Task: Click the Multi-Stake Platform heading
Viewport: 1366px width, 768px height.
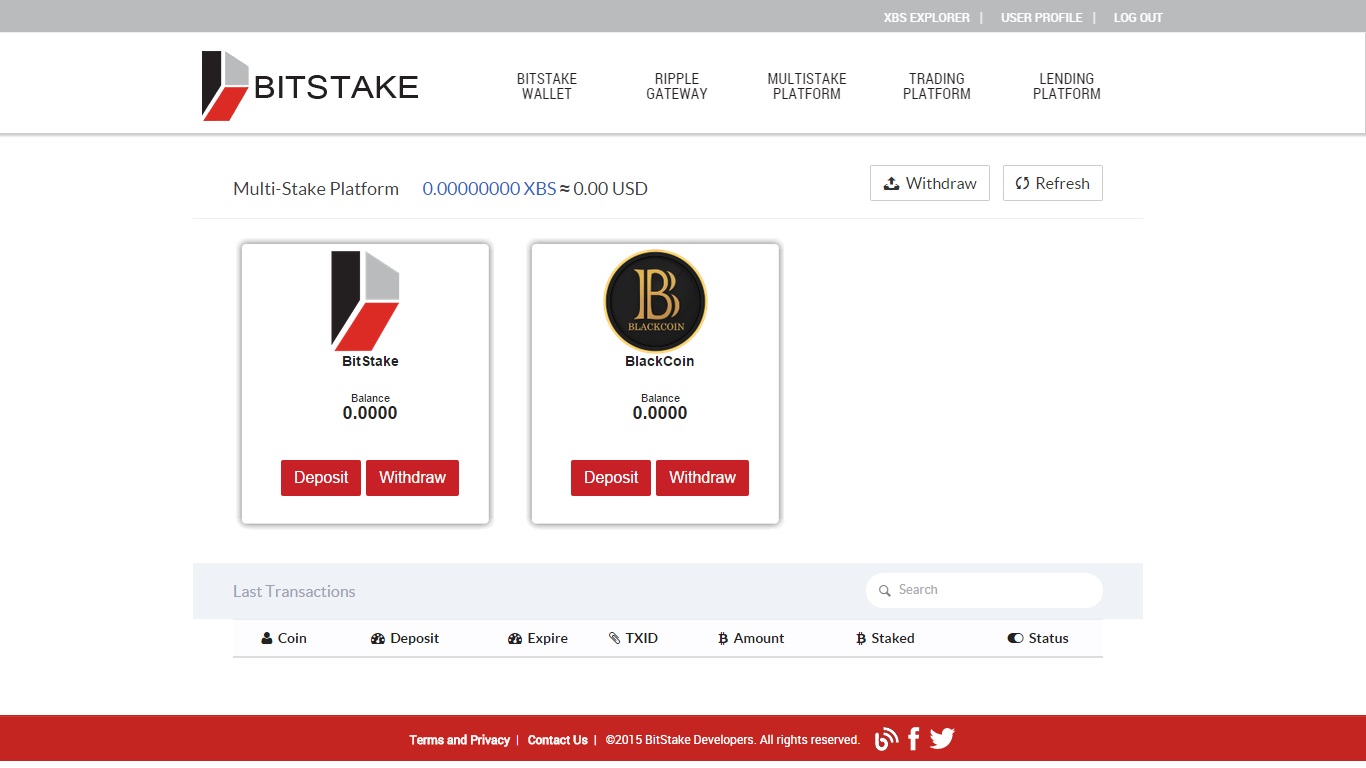Action: [x=316, y=188]
